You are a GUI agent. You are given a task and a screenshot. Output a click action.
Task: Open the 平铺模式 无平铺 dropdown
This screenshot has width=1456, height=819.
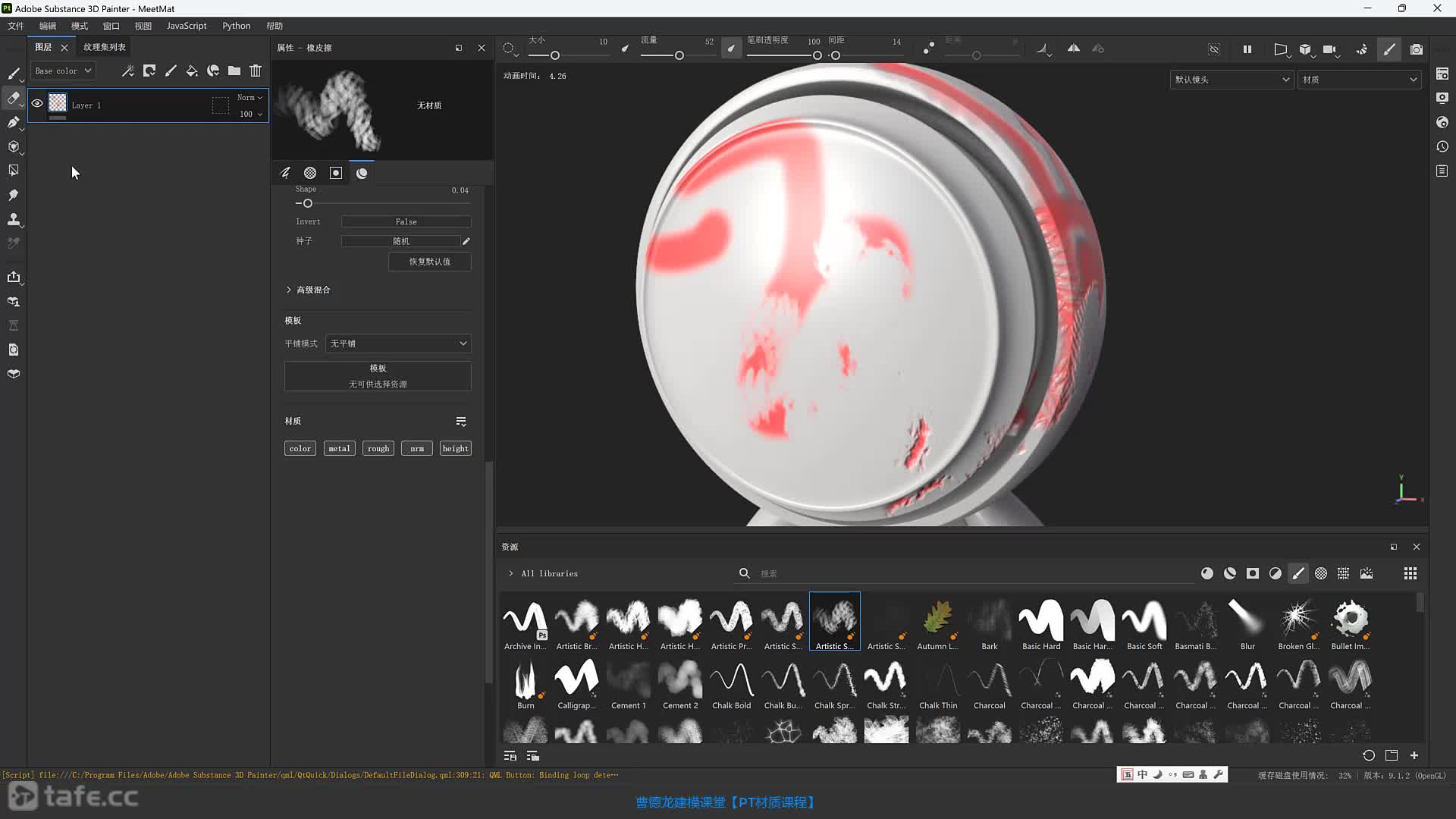tap(398, 344)
